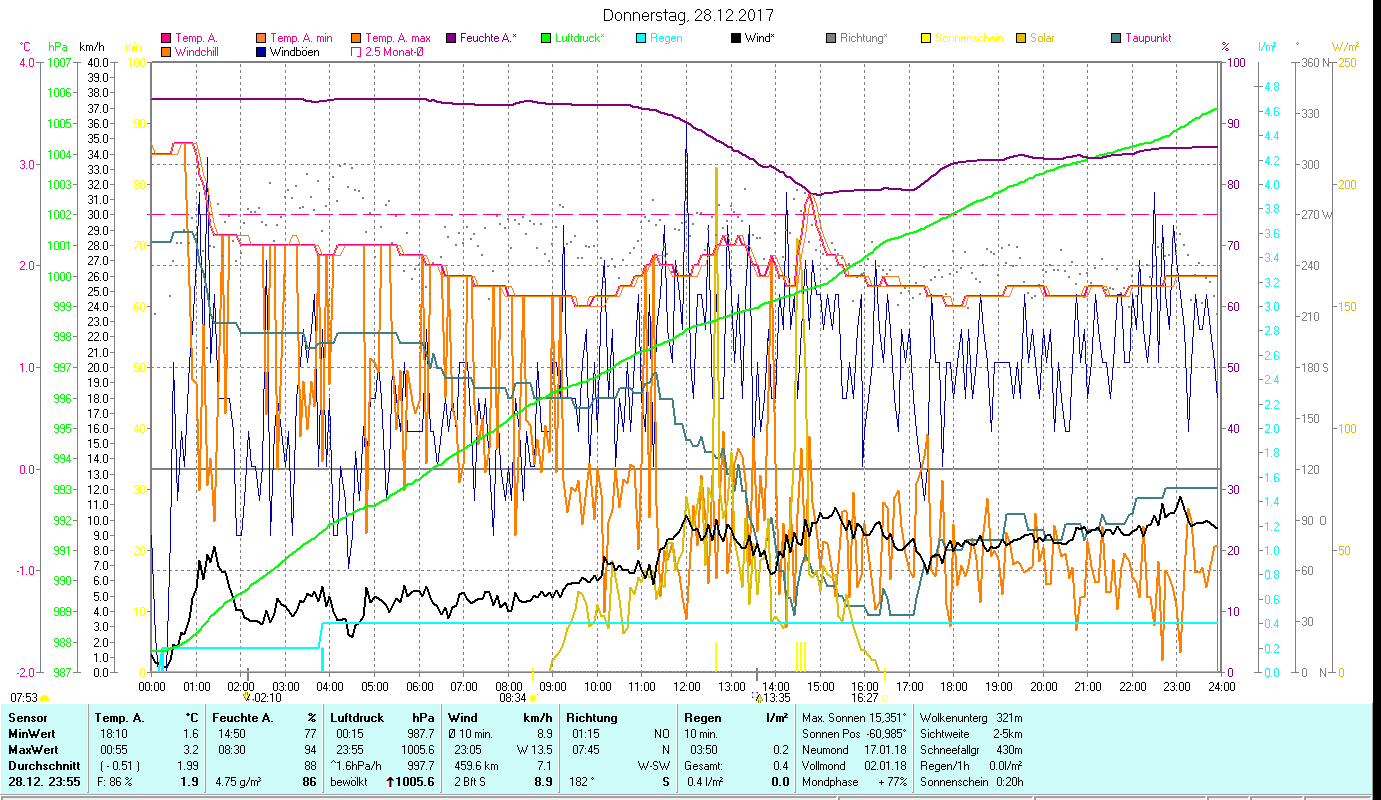Click the sunset marker at 16:27
1381x800 pixels.
(x=884, y=698)
